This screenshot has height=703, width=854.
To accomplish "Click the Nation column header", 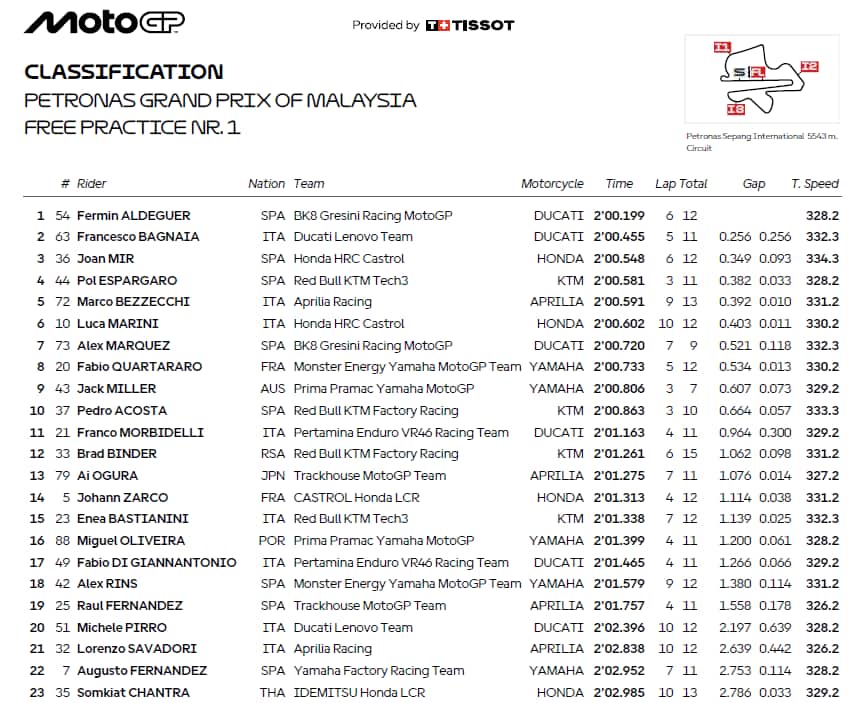I will pyautogui.click(x=267, y=184).
